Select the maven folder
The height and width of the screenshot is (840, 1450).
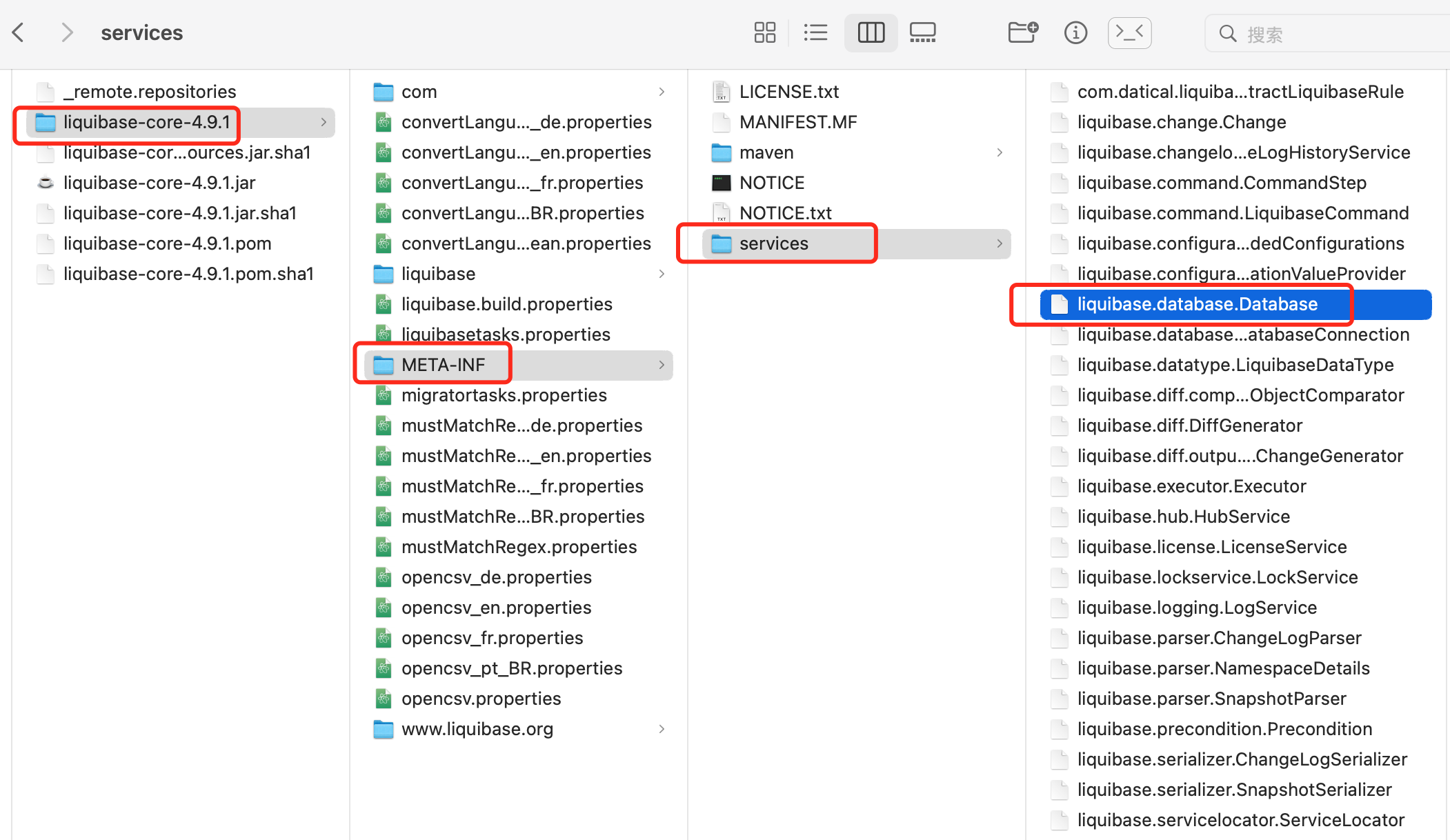[x=766, y=152]
